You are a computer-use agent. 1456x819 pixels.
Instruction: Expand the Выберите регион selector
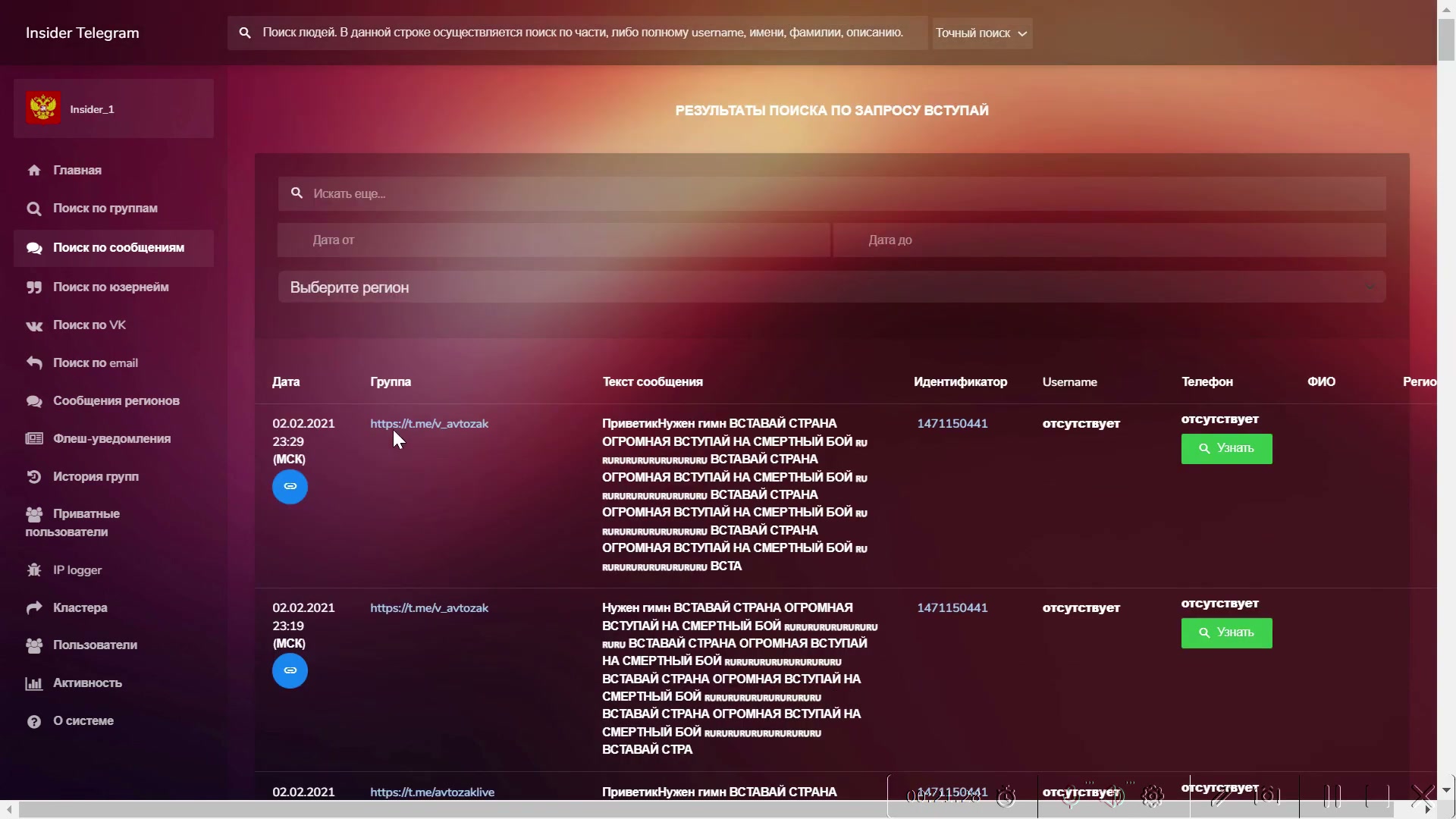[832, 287]
